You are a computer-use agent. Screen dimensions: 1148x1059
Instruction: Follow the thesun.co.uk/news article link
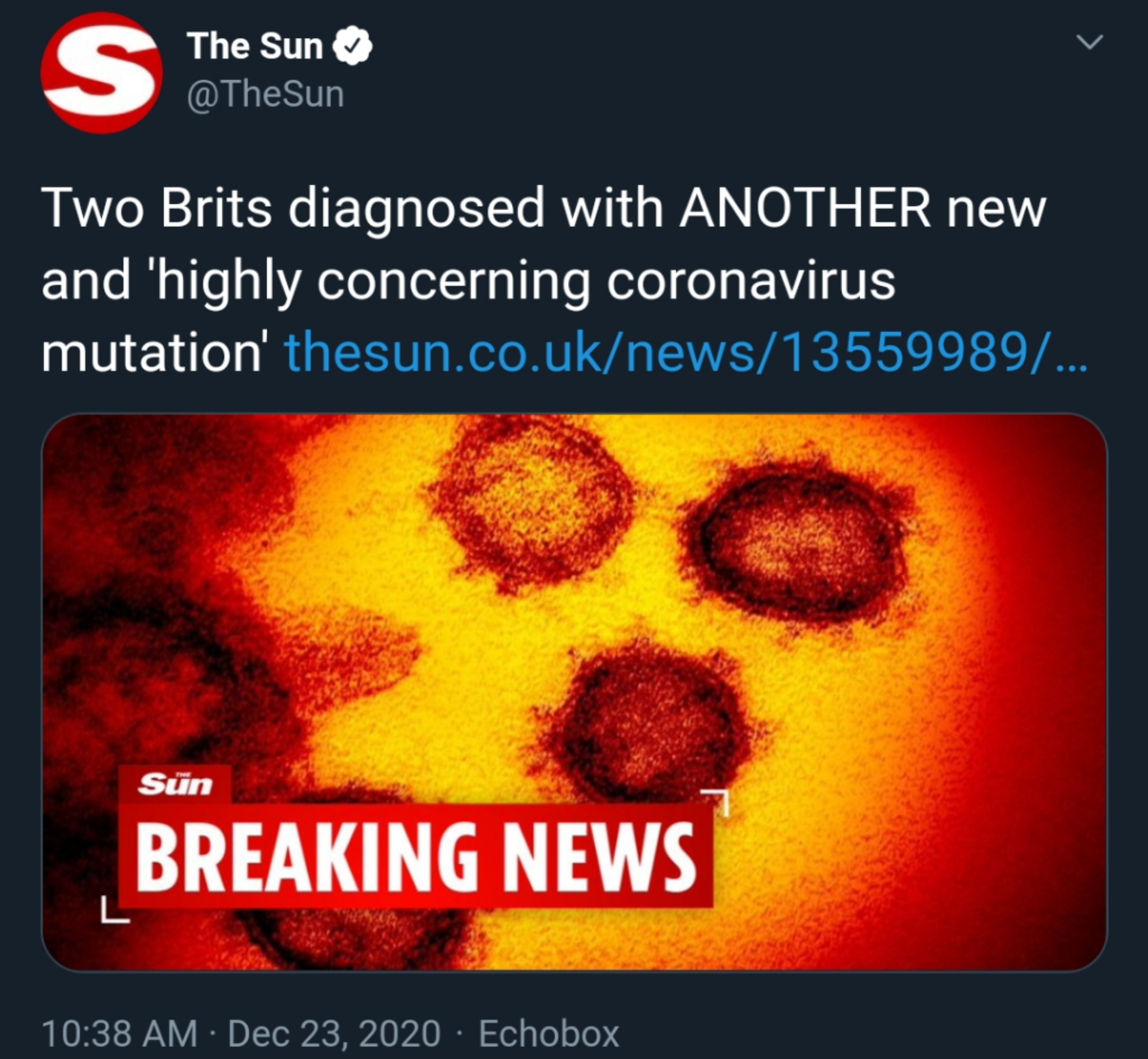point(685,352)
